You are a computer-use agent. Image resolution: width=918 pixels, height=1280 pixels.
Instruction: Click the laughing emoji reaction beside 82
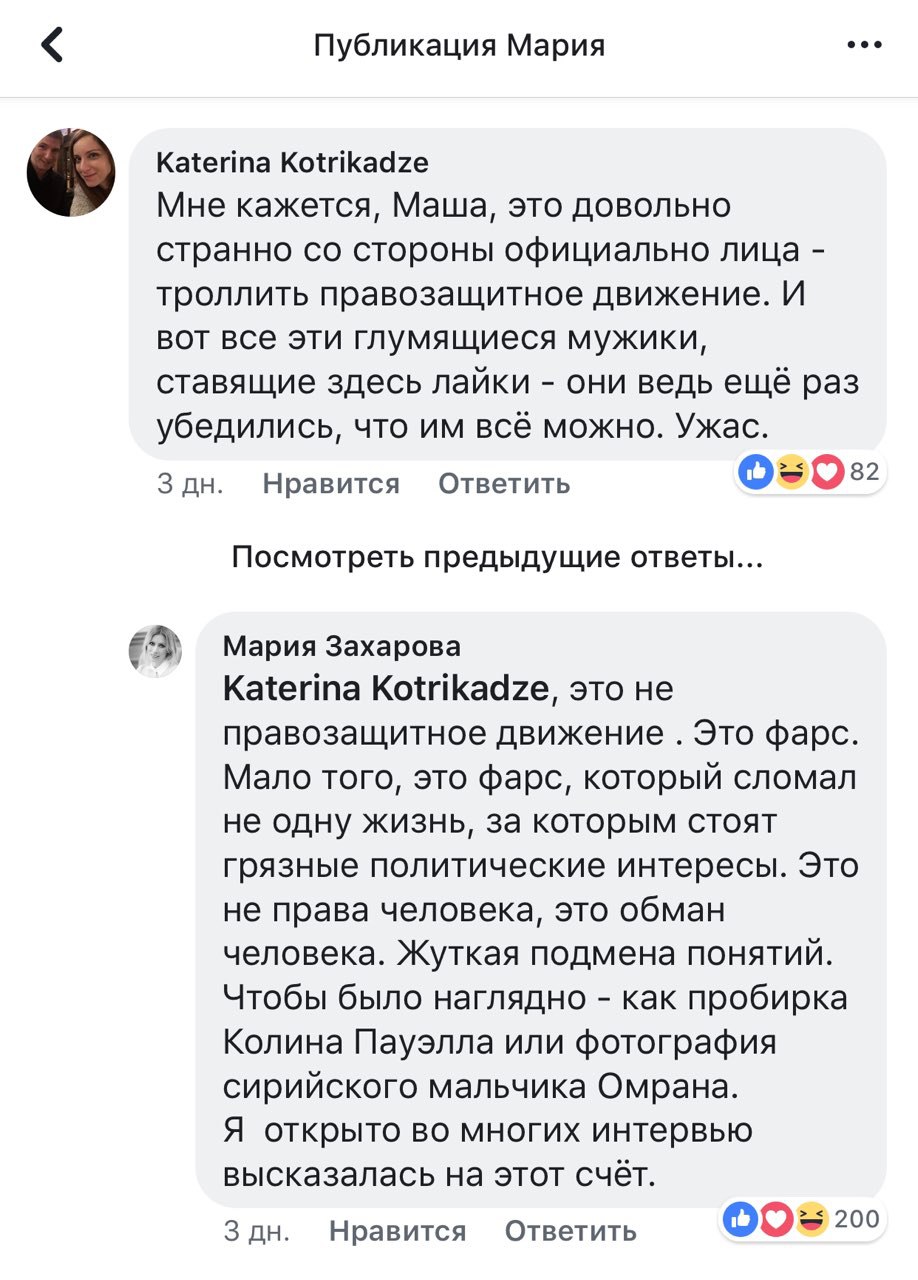(x=791, y=472)
